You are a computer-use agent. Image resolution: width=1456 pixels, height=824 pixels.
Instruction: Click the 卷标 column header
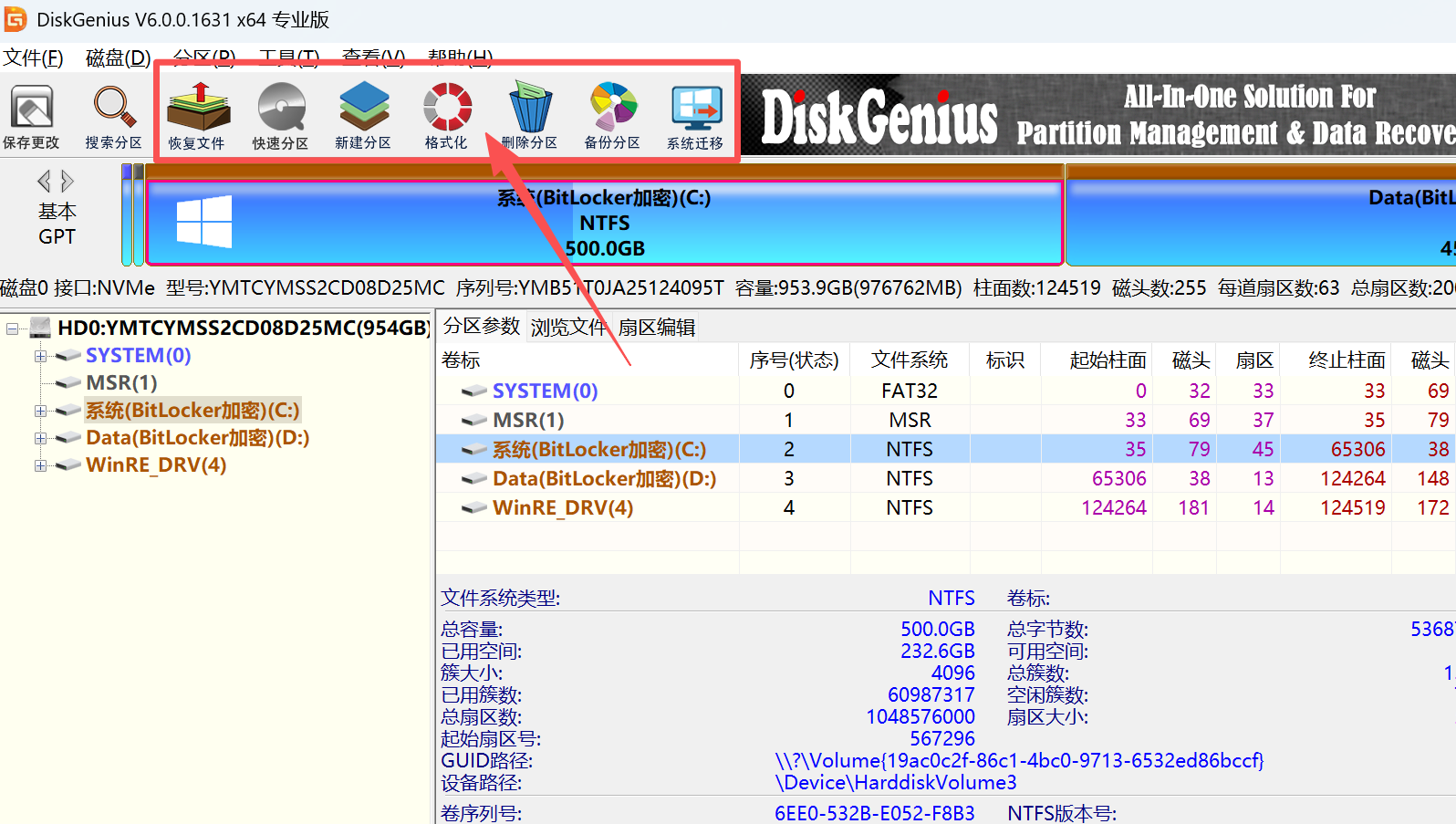click(x=588, y=360)
